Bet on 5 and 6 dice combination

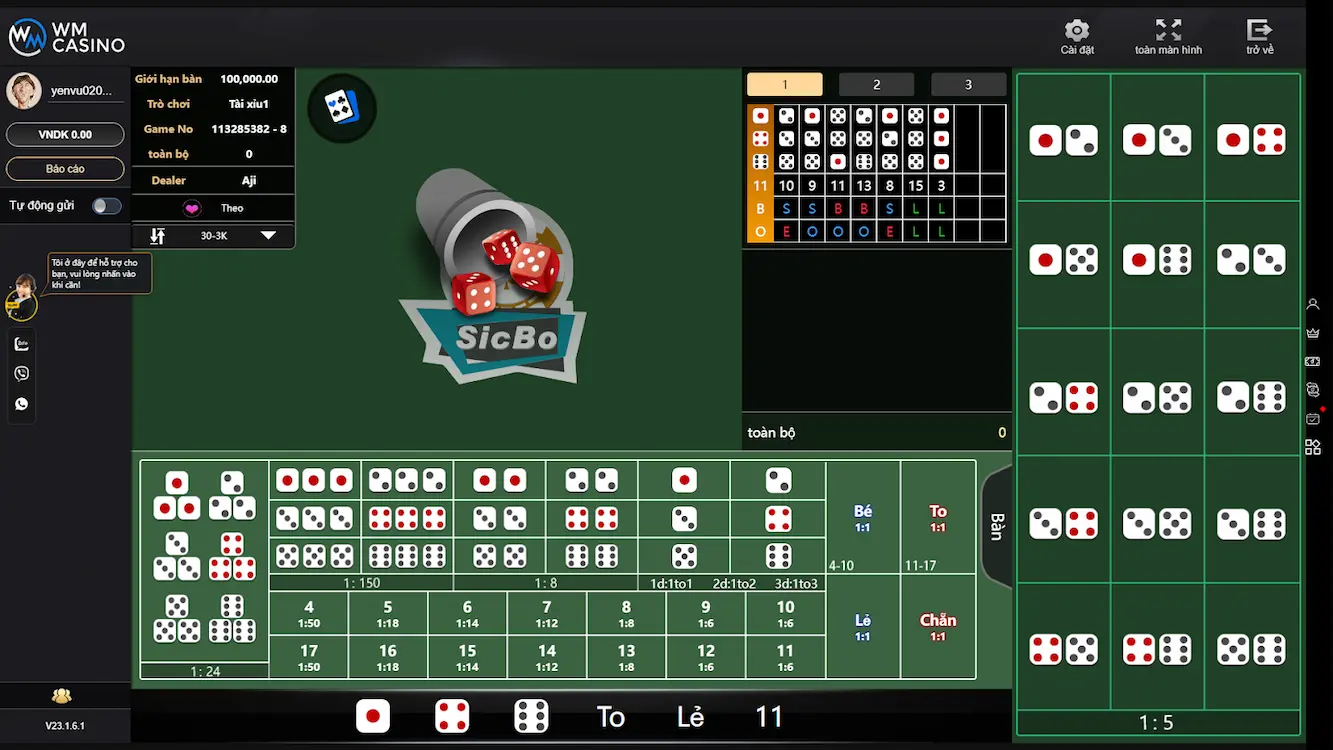tap(1252, 649)
